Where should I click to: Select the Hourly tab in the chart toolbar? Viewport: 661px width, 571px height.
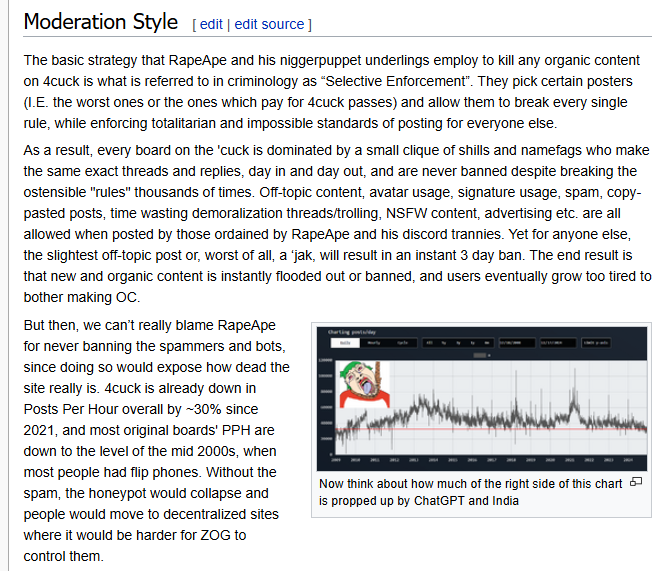click(x=374, y=343)
